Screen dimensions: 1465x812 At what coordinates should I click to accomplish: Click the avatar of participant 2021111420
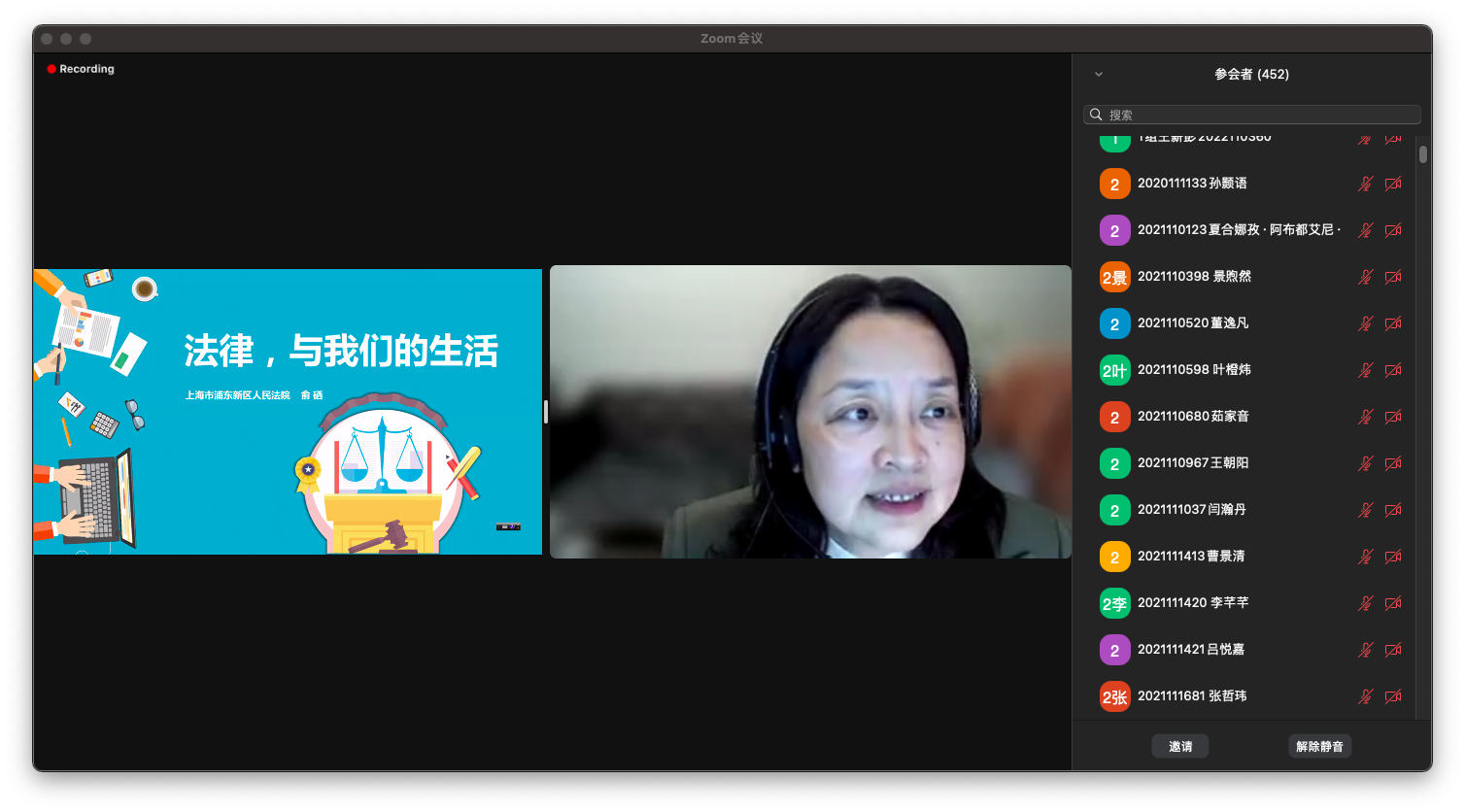pos(1114,603)
